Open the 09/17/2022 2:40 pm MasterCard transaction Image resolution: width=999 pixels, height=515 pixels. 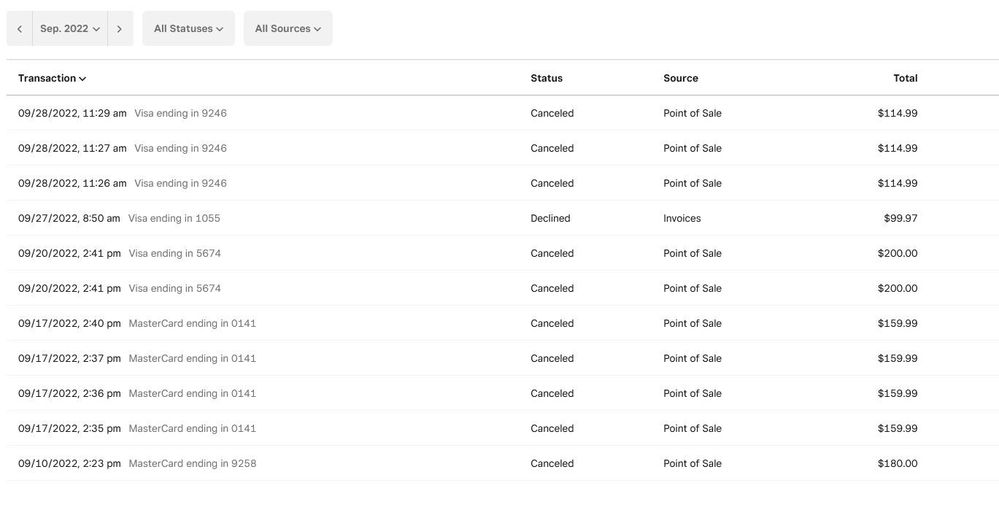point(69,323)
